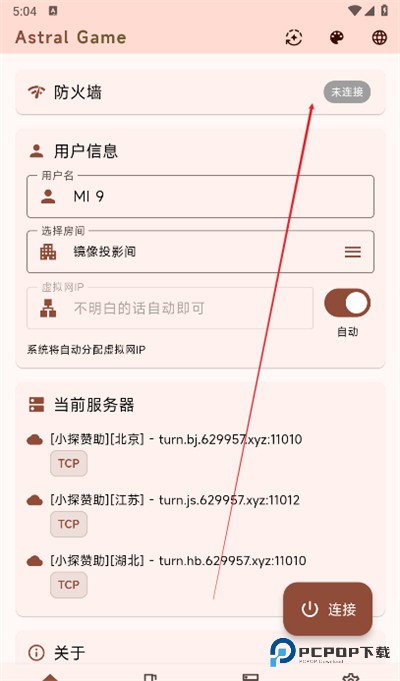Tap the refresh sparkle icon in header

(x=294, y=38)
